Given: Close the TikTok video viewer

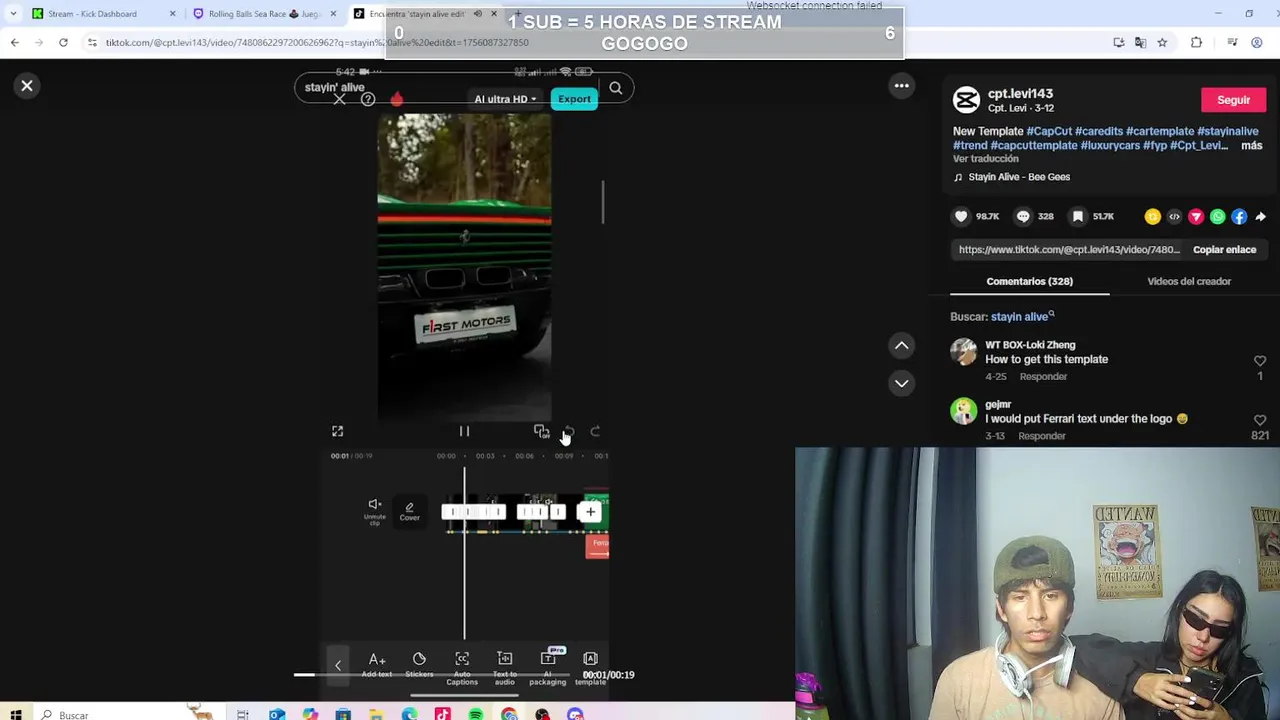Looking at the screenshot, I should tap(27, 86).
